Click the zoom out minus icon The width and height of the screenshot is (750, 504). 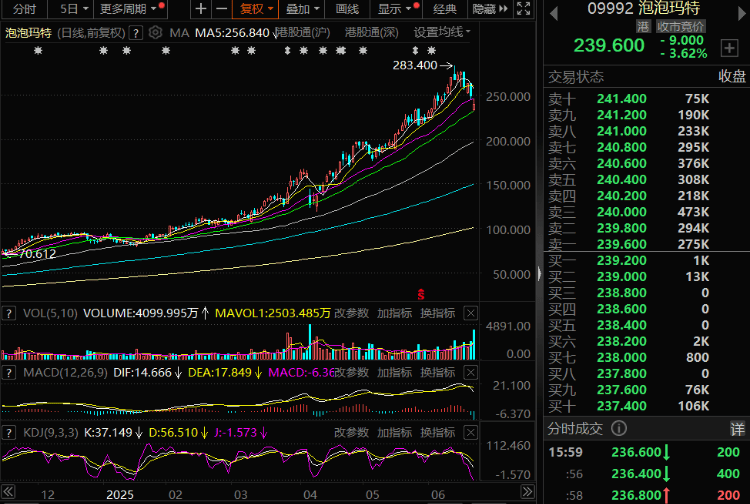[221, 9]
